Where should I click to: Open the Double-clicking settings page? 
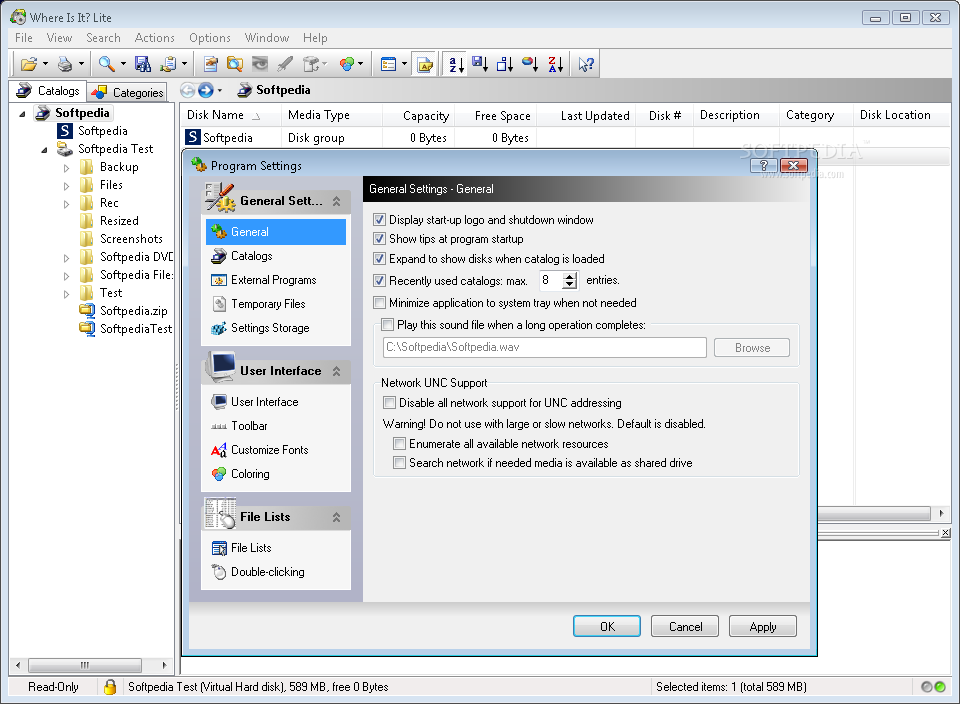268,572
